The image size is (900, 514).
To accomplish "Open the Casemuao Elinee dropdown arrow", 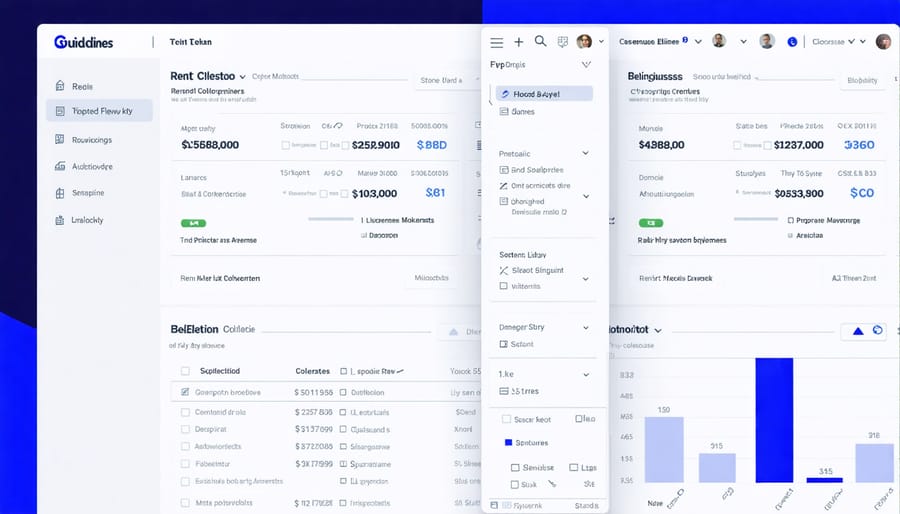I will (x=699, y=41).
